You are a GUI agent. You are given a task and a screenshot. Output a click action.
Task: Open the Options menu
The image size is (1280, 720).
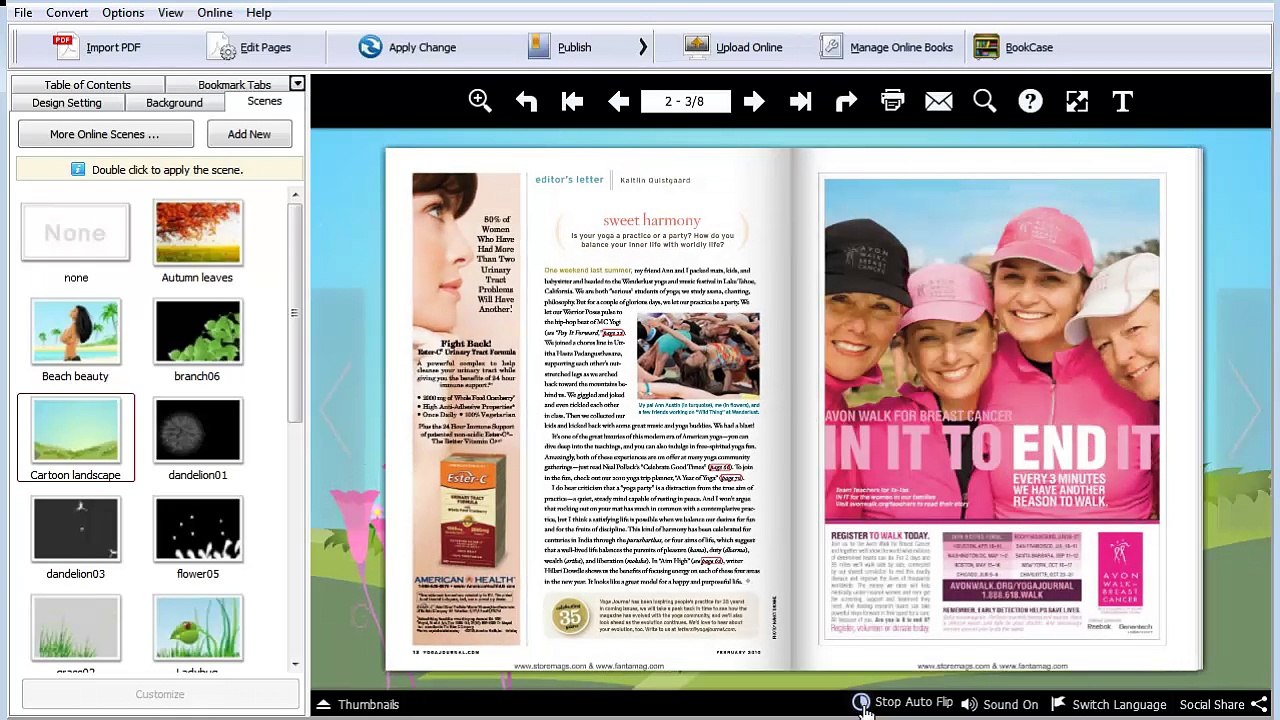click(123, 12)
